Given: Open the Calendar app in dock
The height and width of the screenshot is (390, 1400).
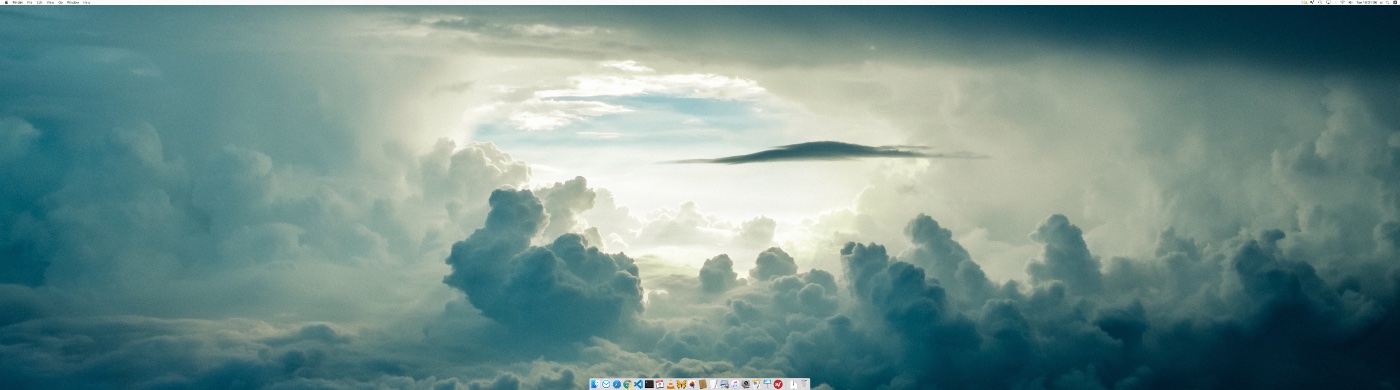Looking at the screenshot, I should (x=660, y=384).
